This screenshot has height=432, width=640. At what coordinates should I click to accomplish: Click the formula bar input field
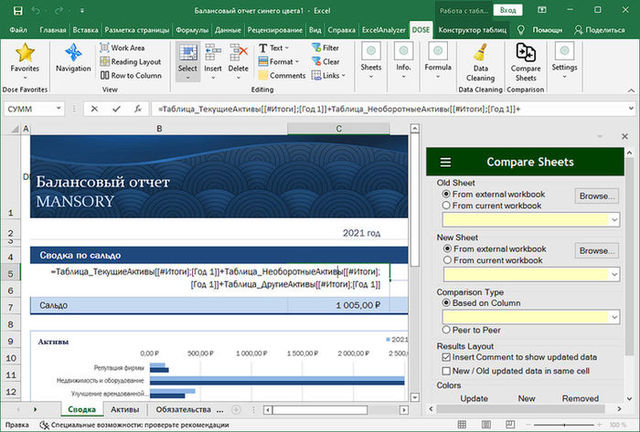[380, 108]
